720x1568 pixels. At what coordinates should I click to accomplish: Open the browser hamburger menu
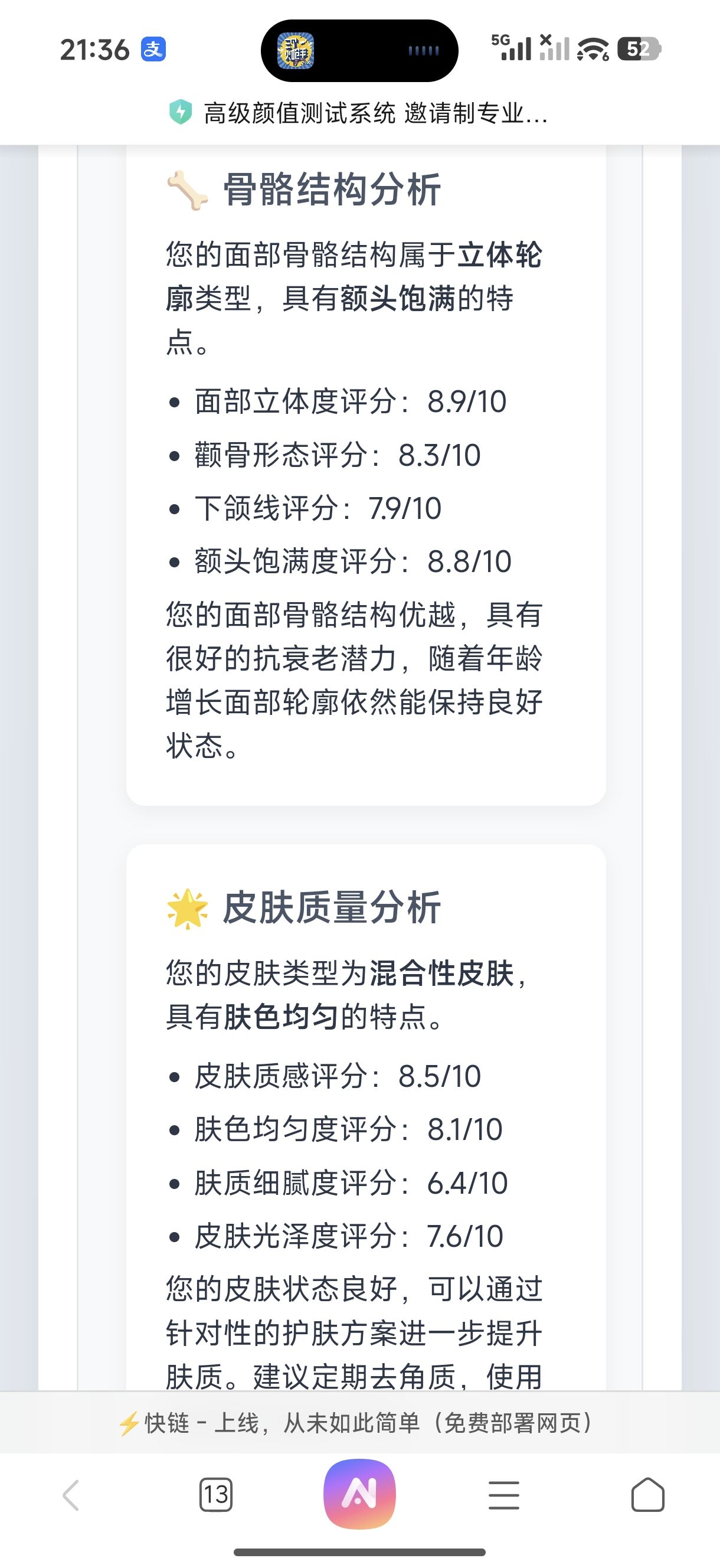coord(504,1495)
